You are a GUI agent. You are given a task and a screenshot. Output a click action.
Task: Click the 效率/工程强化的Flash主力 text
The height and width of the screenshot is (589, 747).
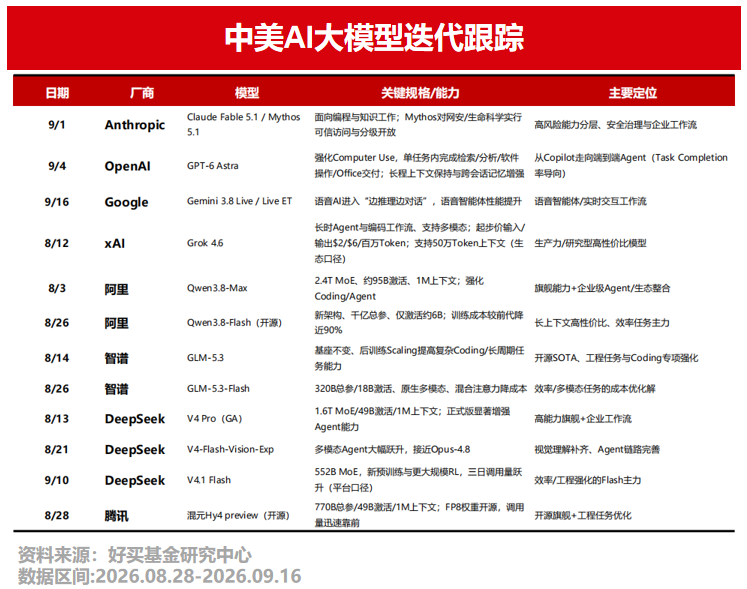587,480
